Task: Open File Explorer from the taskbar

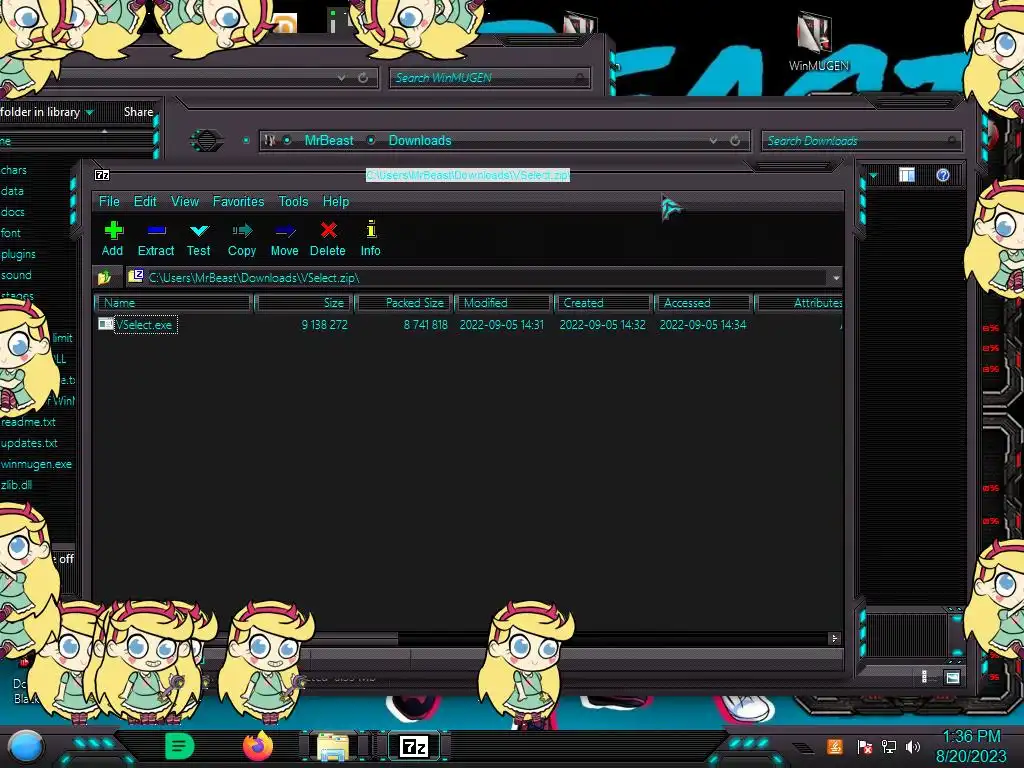Action: (333, 746)
